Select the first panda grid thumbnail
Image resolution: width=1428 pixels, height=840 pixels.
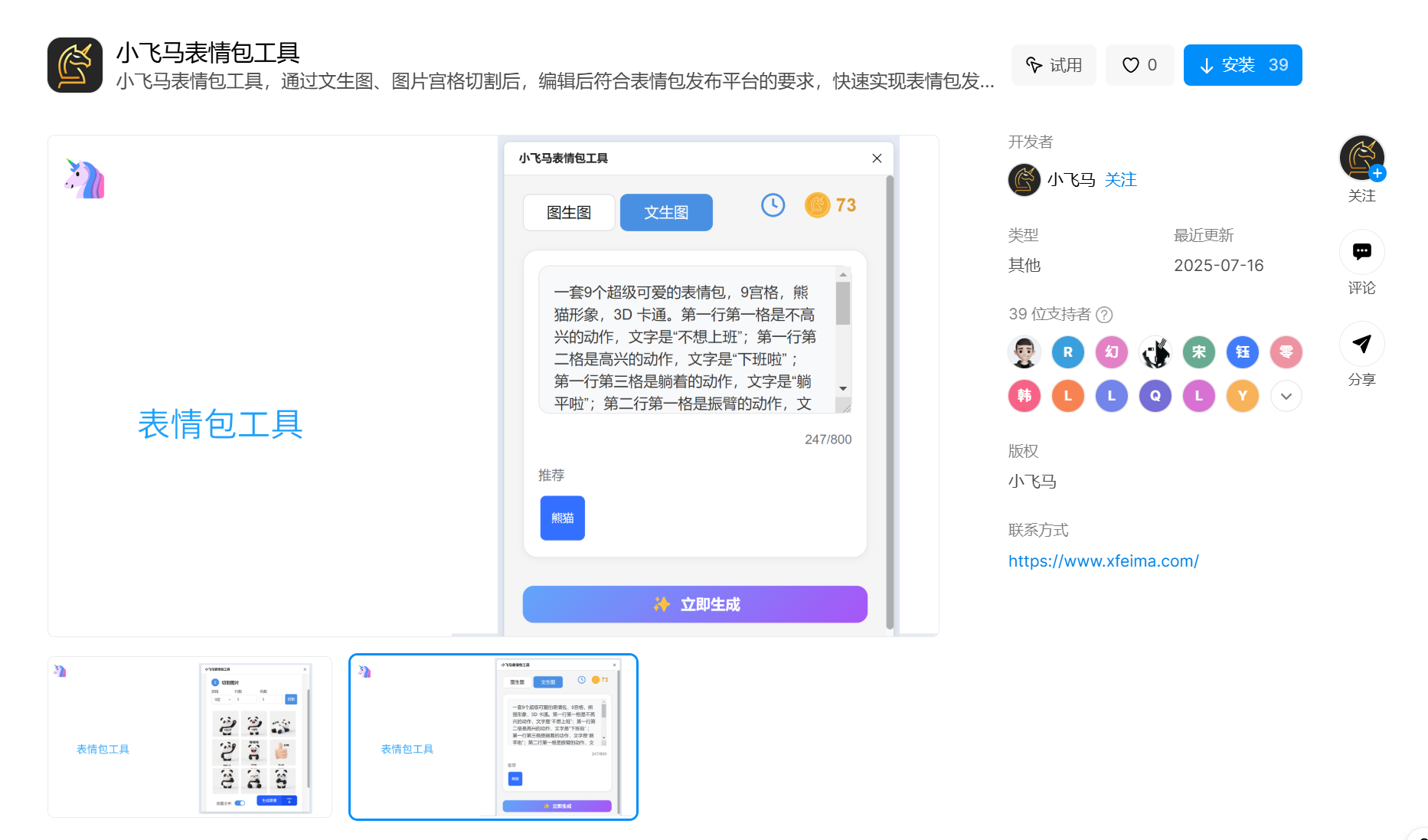pos(189,737)
